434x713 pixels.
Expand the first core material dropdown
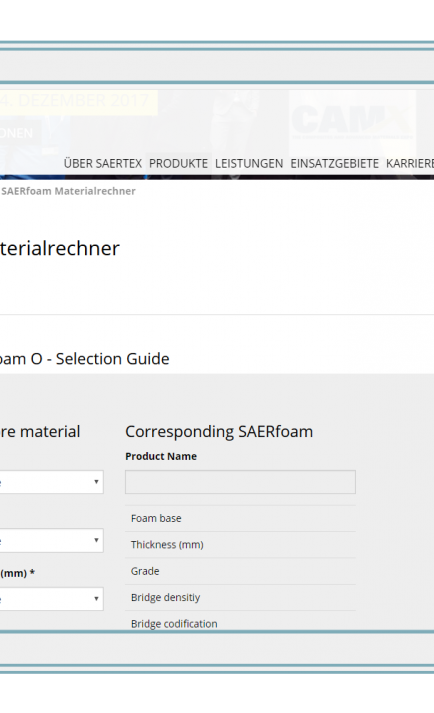point(51,482)
